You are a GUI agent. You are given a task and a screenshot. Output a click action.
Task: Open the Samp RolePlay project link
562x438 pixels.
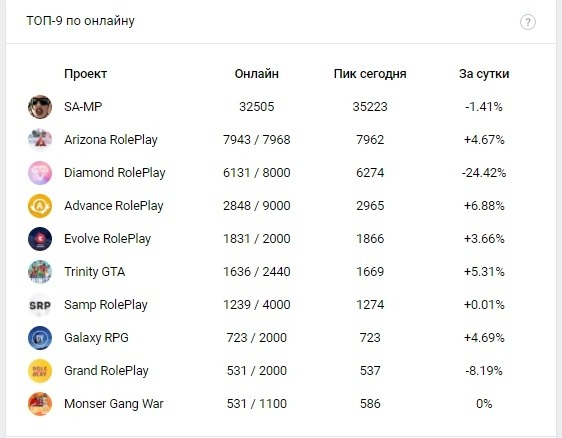(106, 305)
